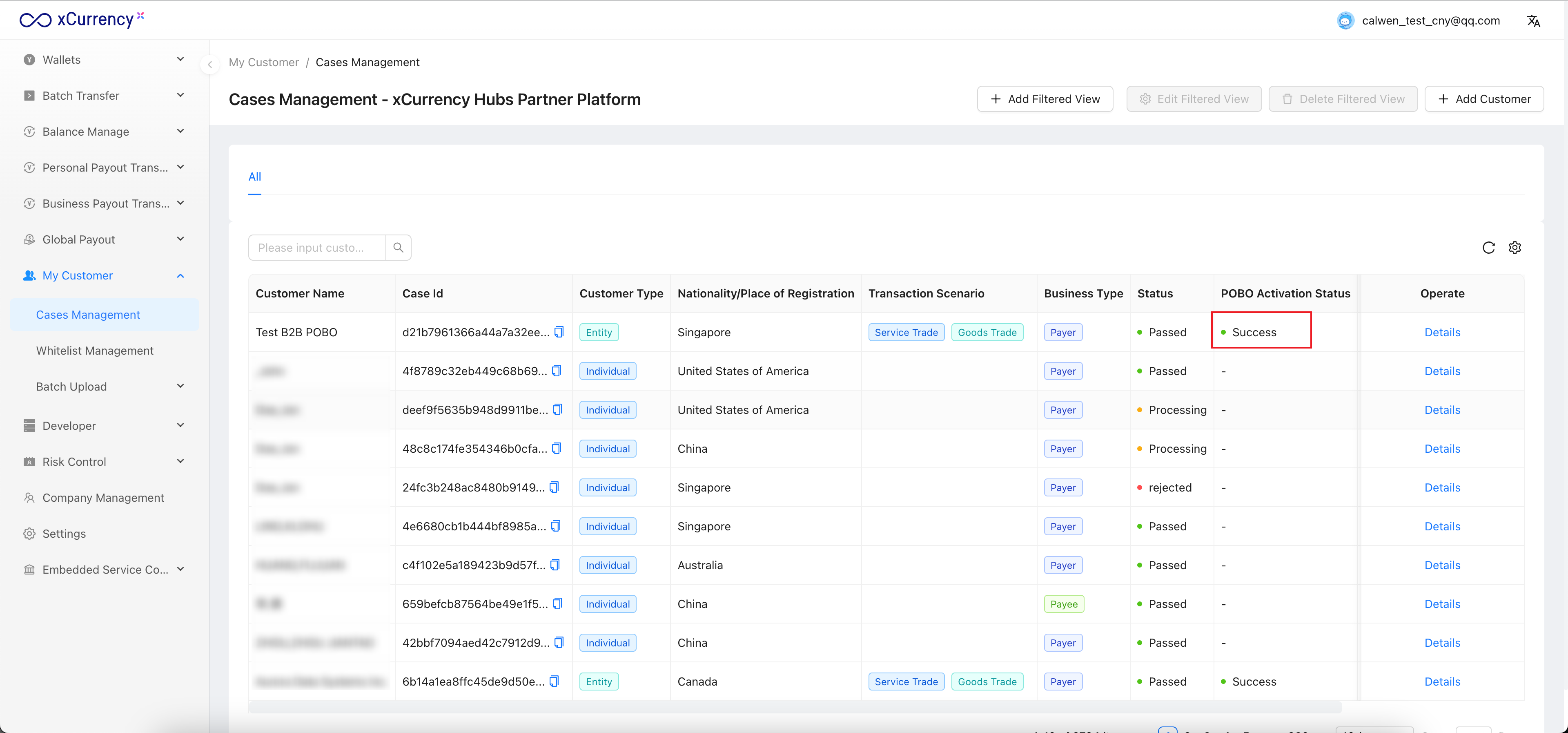
Task: Copy Case Id of Test B2B POBO
Action: coord(559,332)
